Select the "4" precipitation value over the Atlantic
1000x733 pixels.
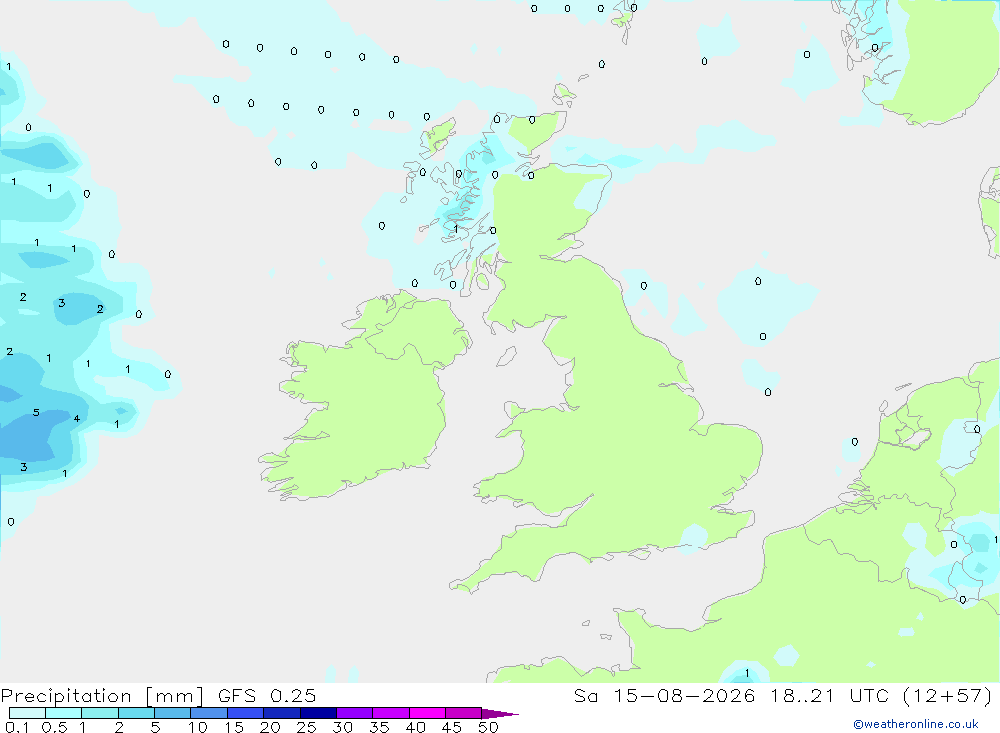click(x=77, y=419)
